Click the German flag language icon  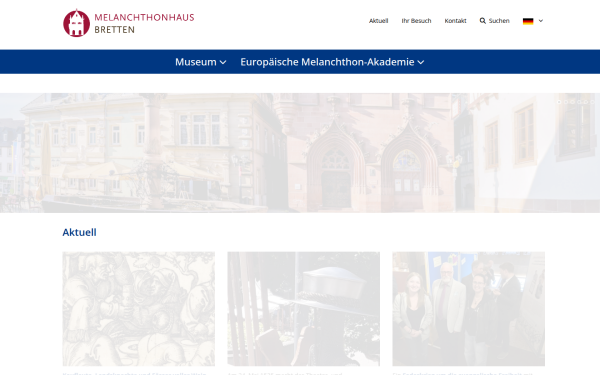coord(528,21)
